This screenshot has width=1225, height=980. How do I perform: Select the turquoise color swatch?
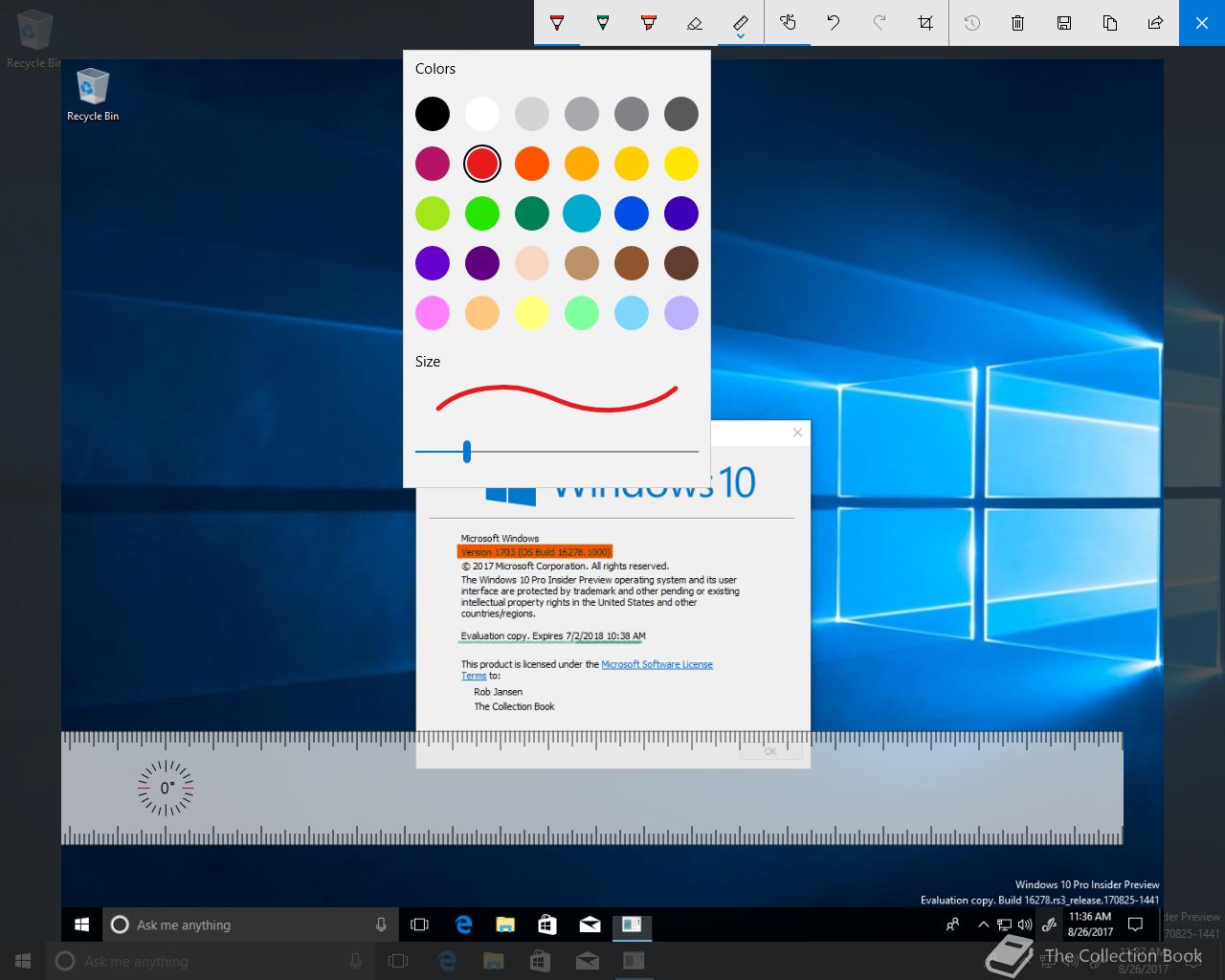click(x=582, y=213)
